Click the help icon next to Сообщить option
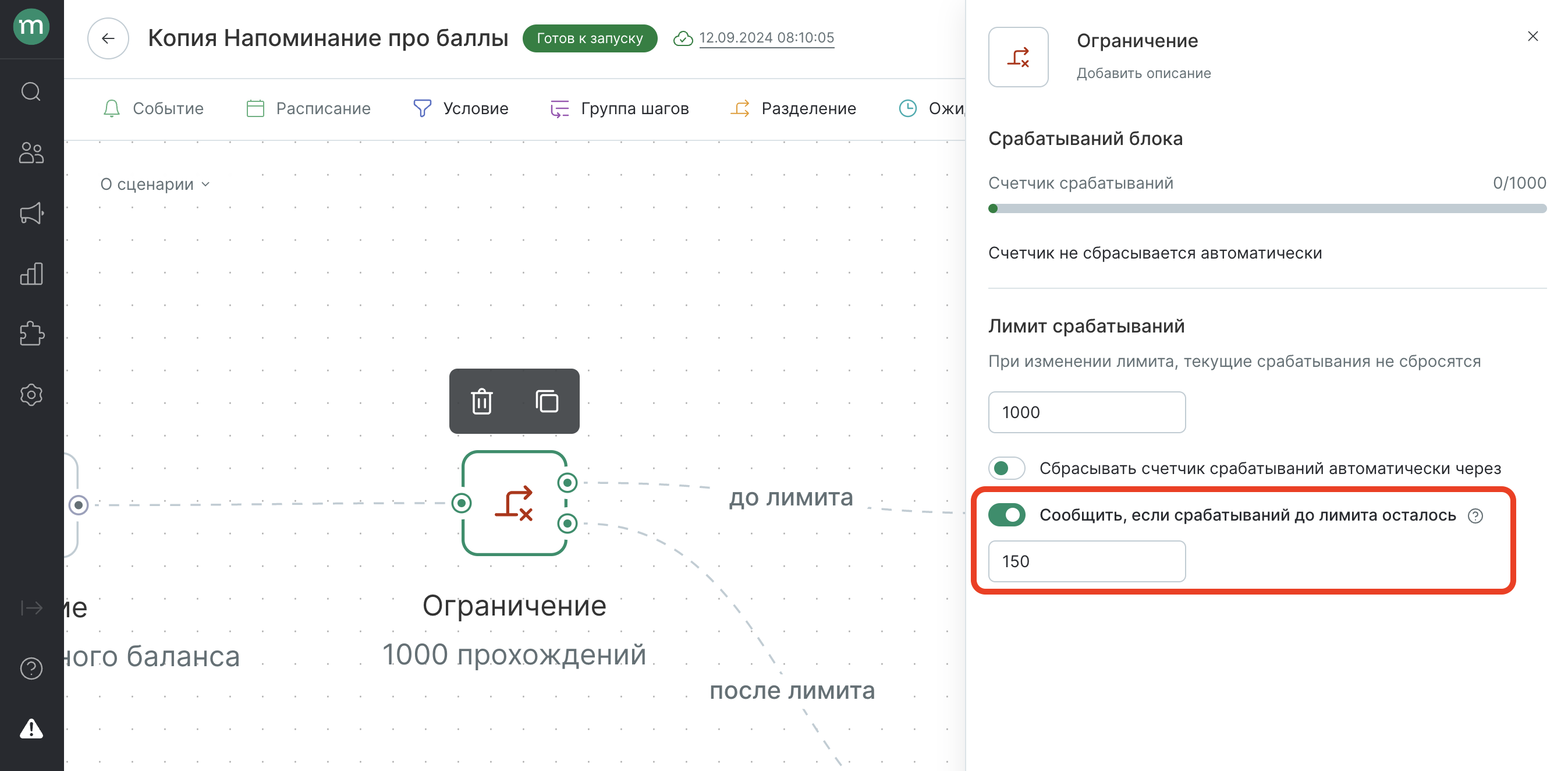The image size is (1568, 771). click(1475, 516)
